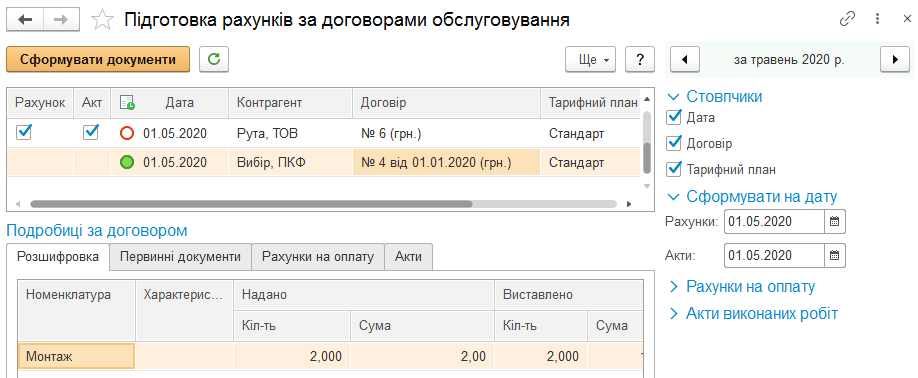
Task: Click the Подробиці за договором link
Action: [97, 231]
